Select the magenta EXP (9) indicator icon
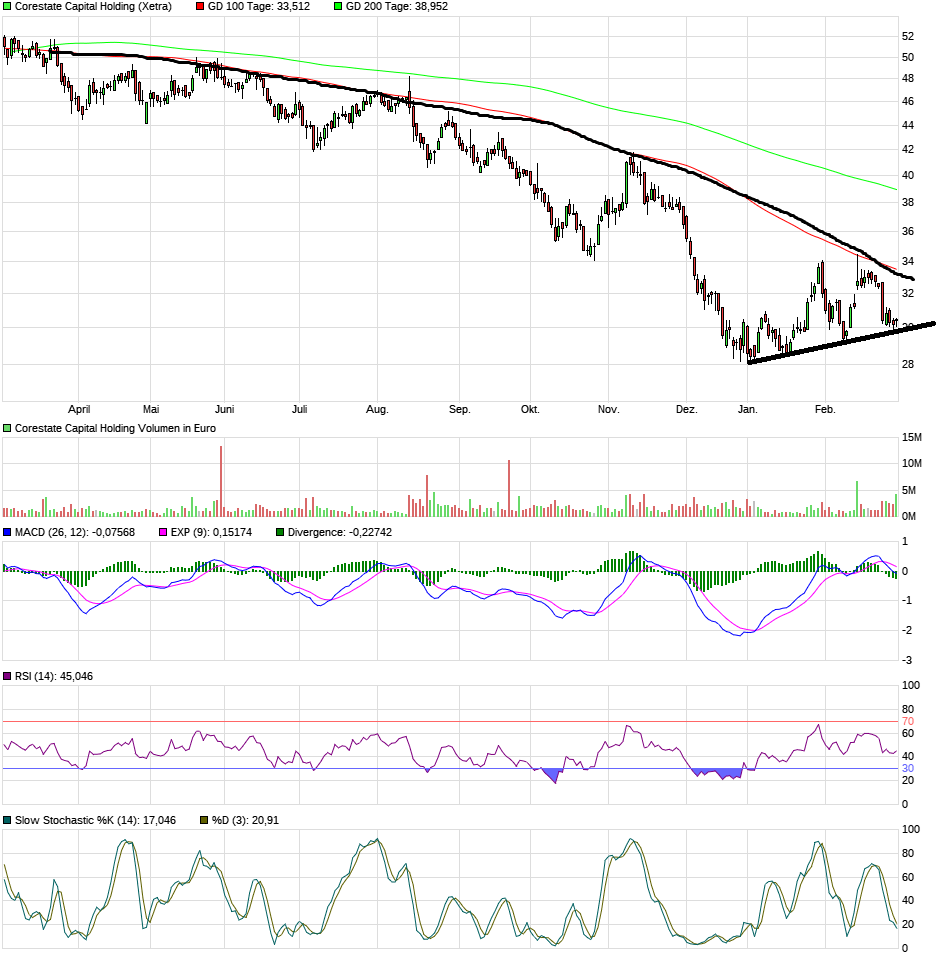The width and height of the screenshot is (940, 958). point(162,533)
